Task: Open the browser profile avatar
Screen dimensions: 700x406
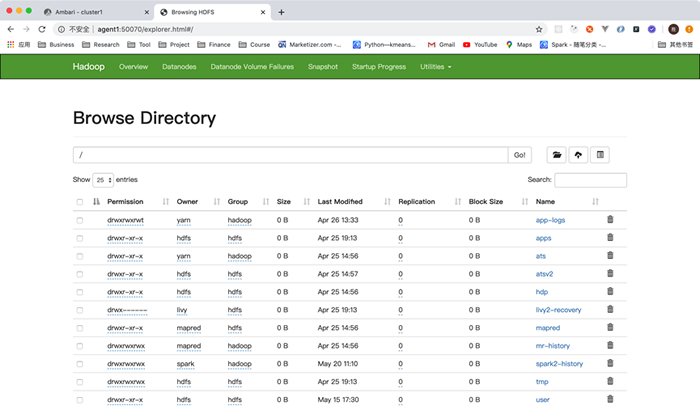Action: (x=673, y=29)
